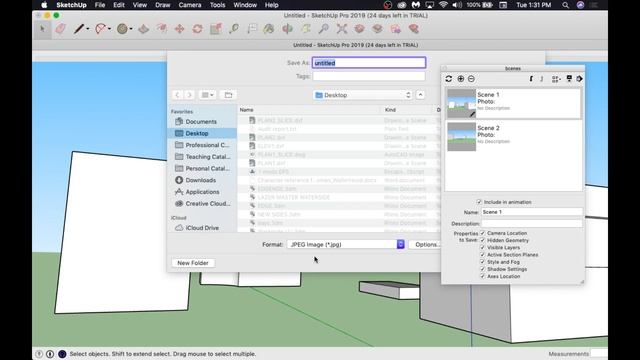The image size is (640, 360).
Task: Select the Offset tool
Action: [x=162, y=29]
